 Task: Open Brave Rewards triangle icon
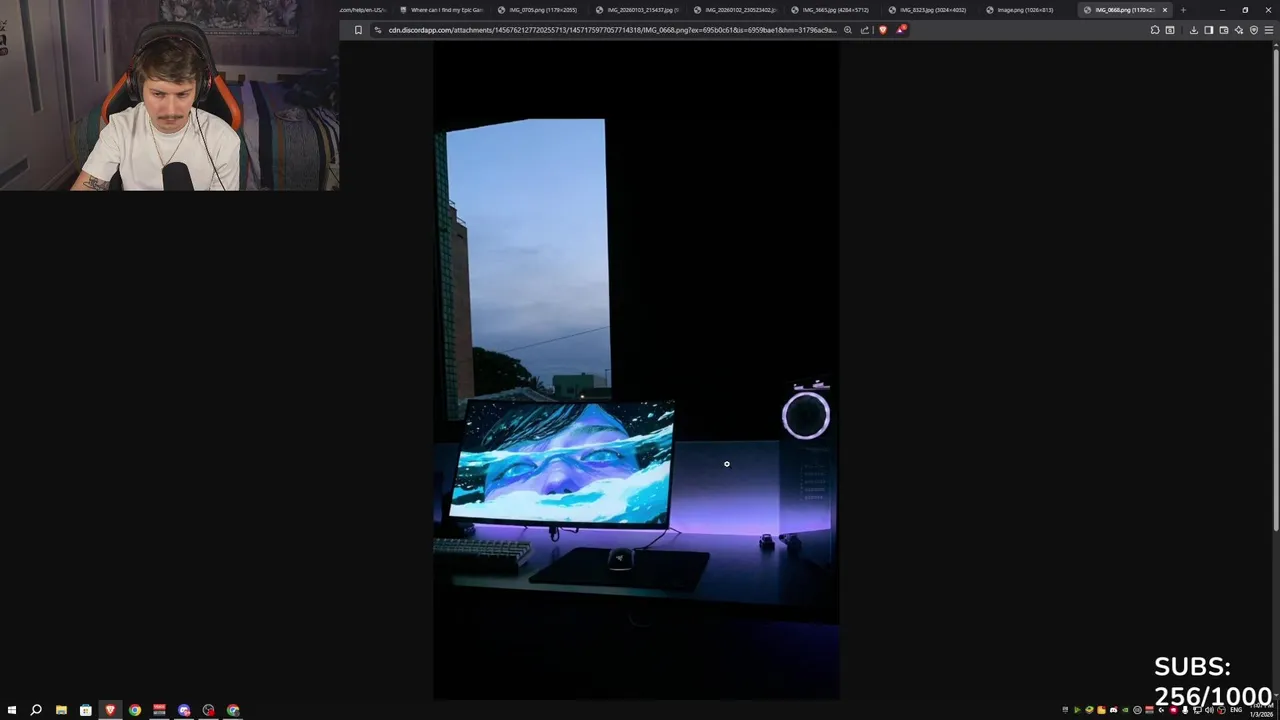click(x=900, y=30)
